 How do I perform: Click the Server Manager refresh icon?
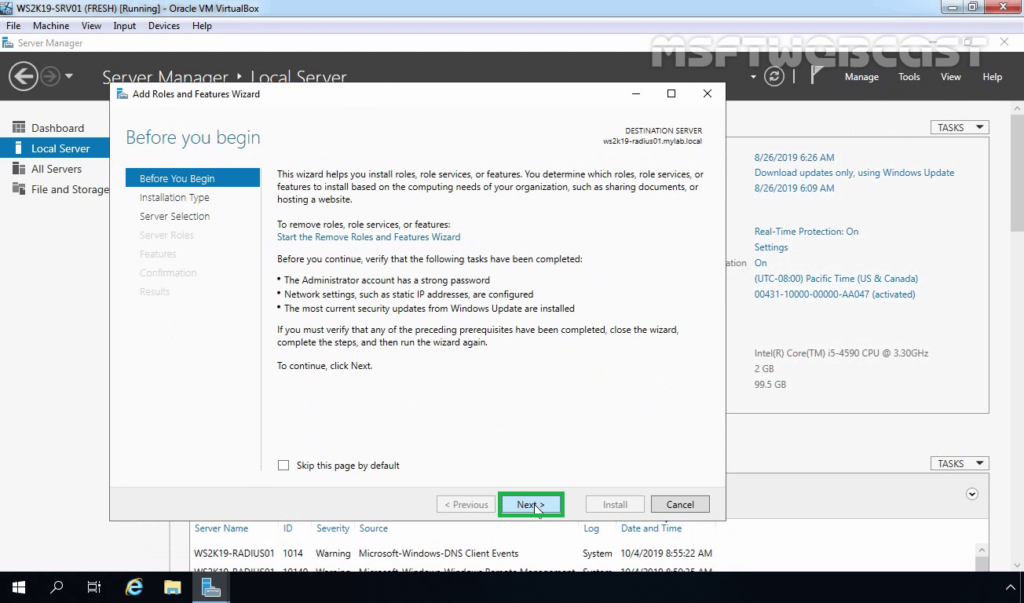[774, 76]
